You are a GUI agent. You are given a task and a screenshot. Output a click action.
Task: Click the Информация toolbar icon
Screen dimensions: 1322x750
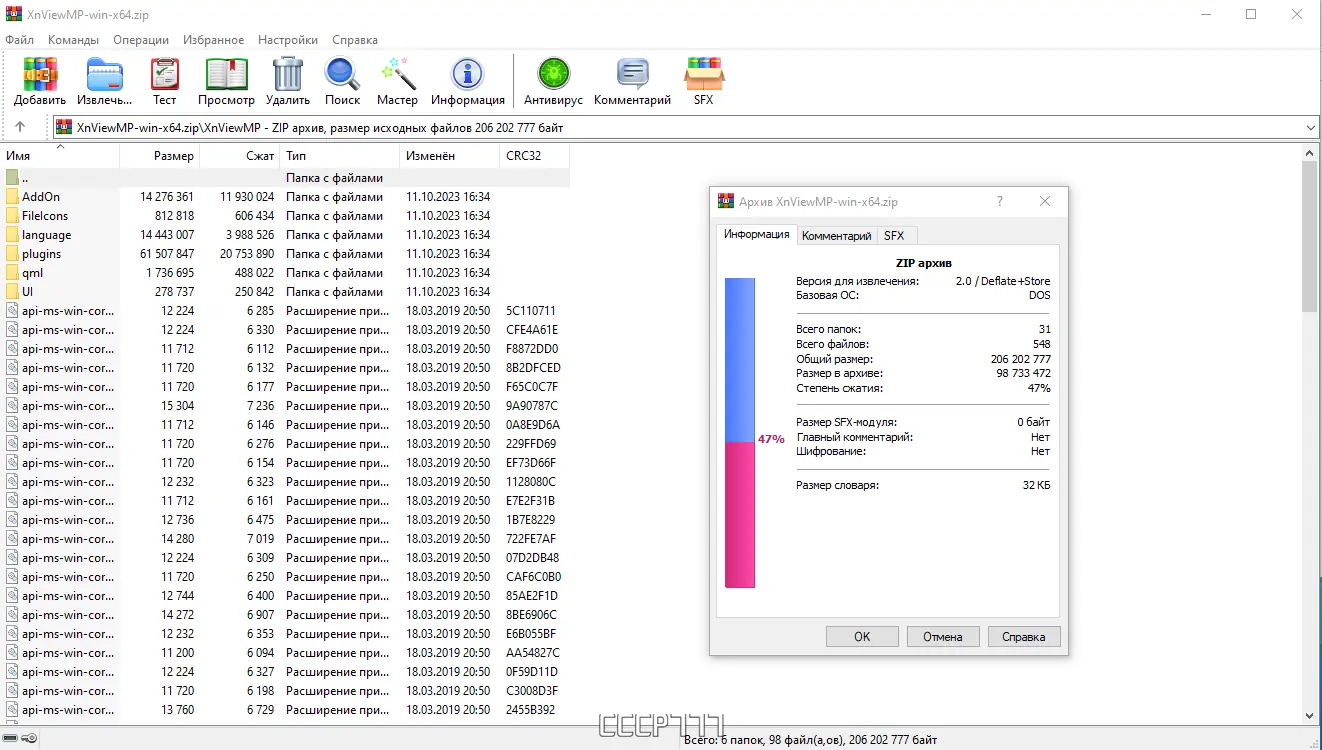click(468, 81)
